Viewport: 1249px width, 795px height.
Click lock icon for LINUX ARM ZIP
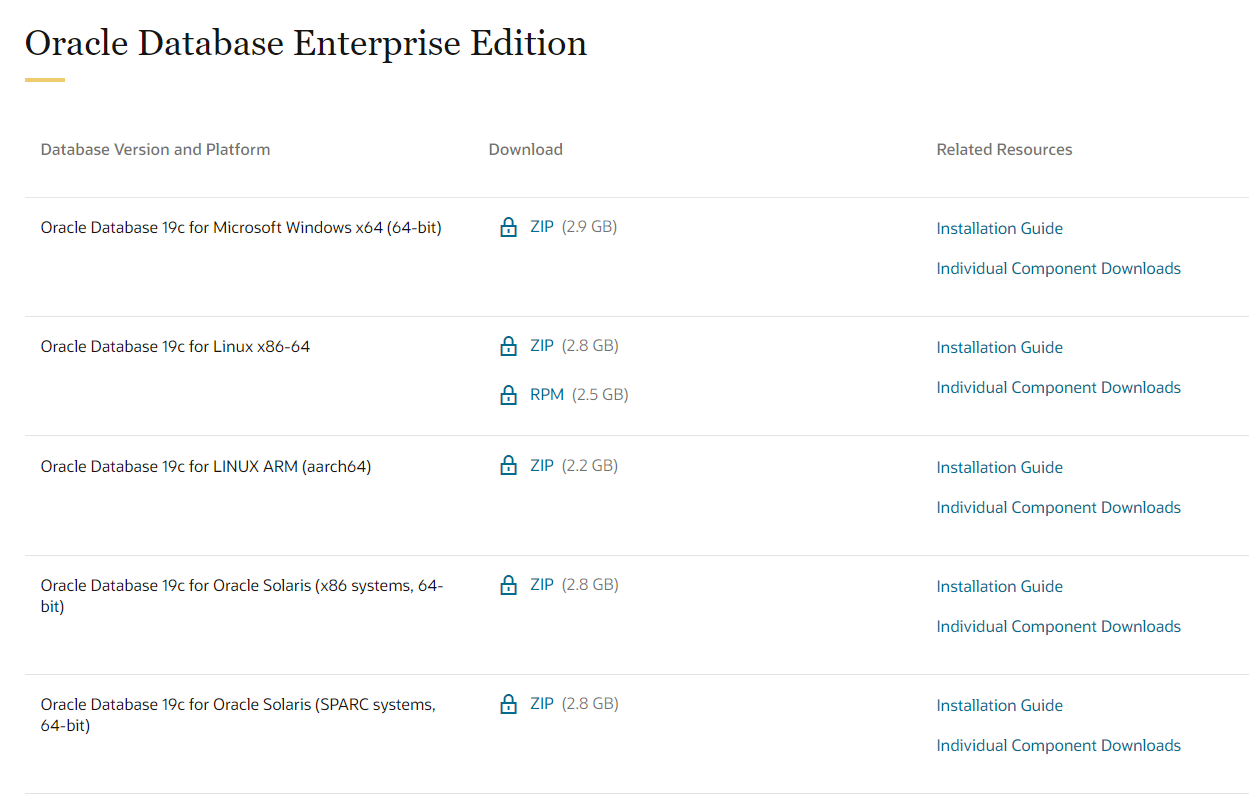[508, 465]
